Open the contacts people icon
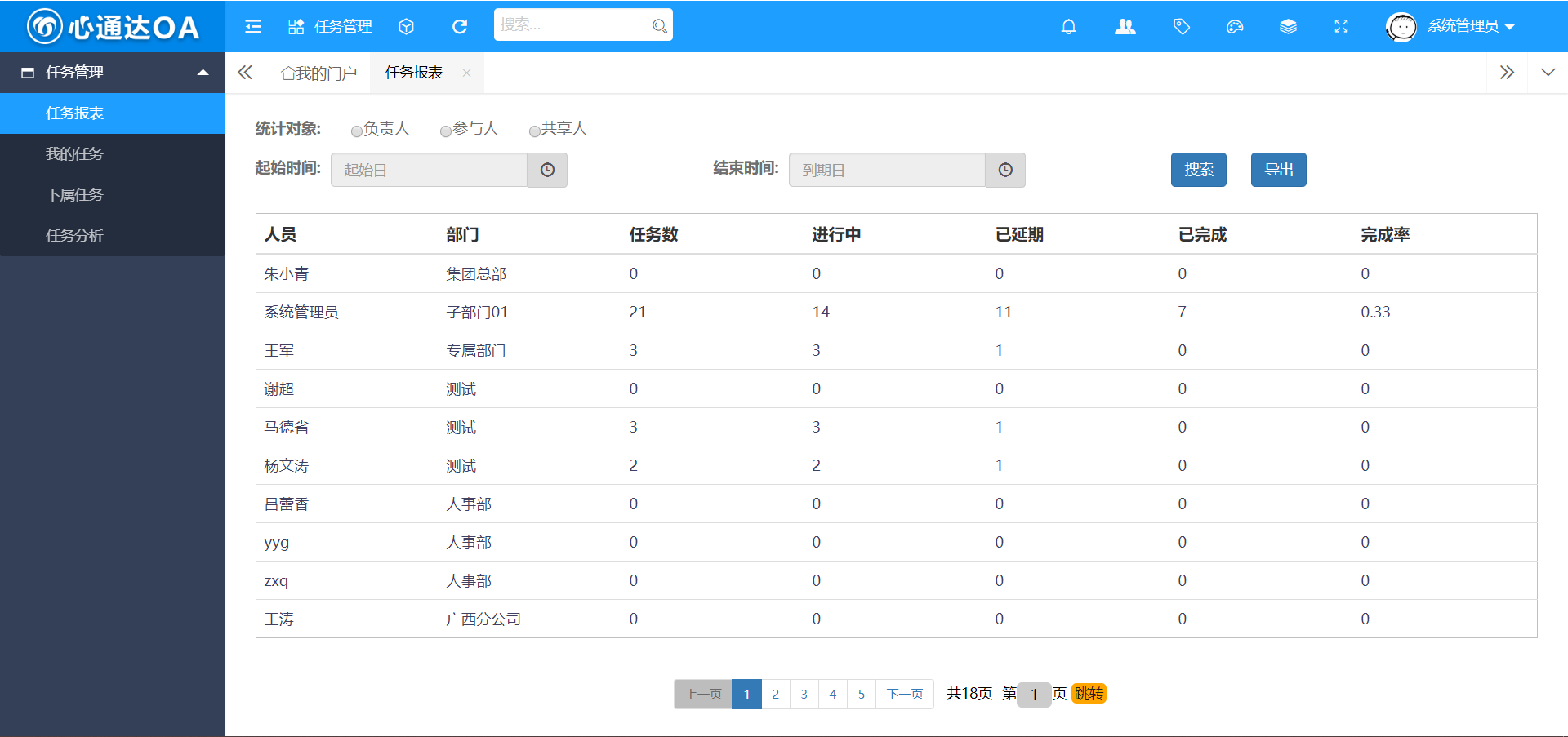The image size is (1568, 737). pyautogui.click(x=1125, y=27)
